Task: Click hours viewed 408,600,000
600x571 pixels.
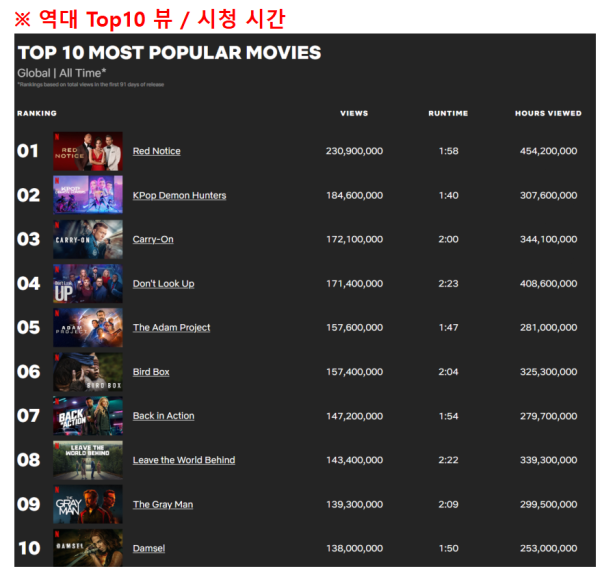Action: pos(548,284)
